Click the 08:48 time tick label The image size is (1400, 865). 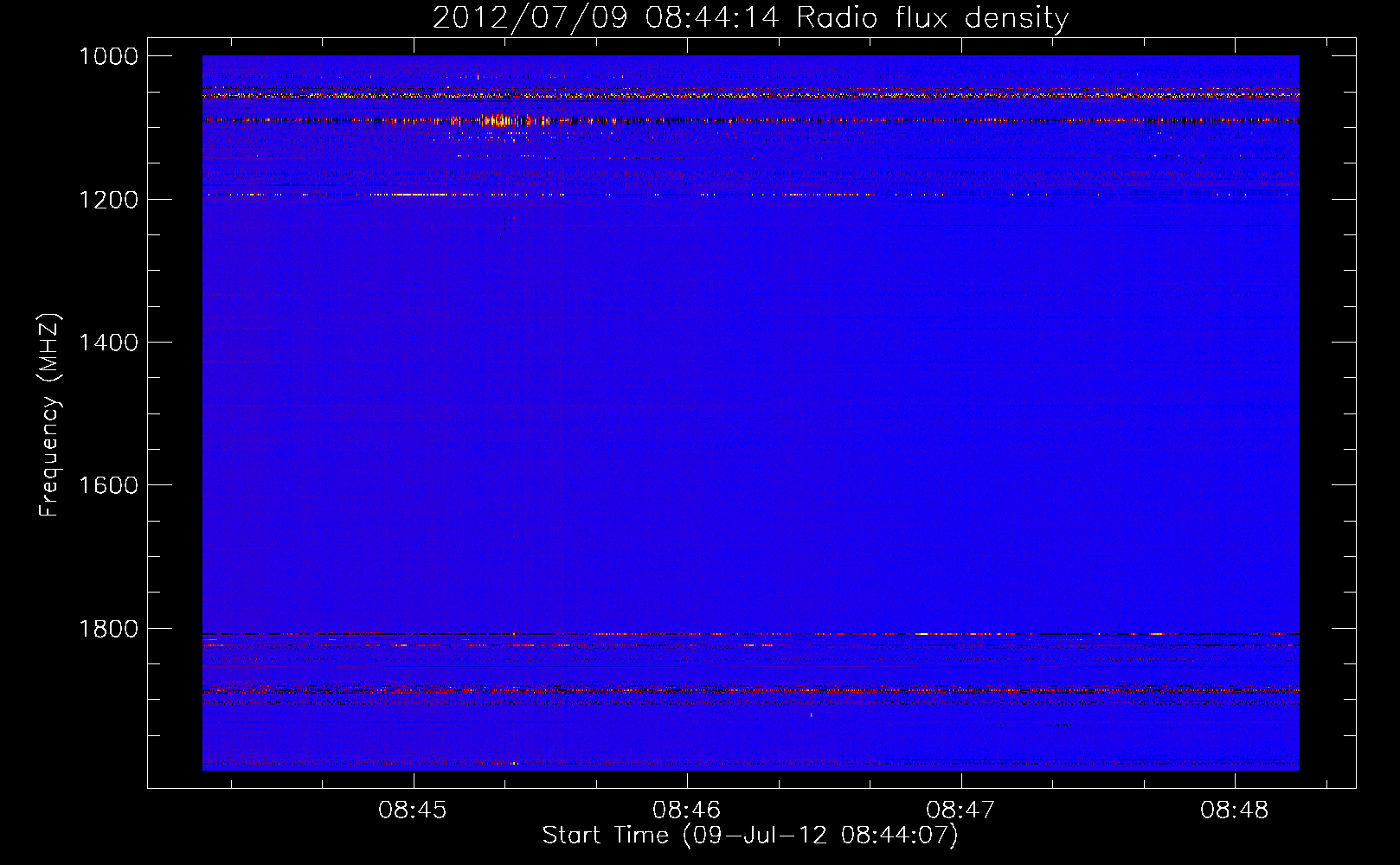point(1234,811)
